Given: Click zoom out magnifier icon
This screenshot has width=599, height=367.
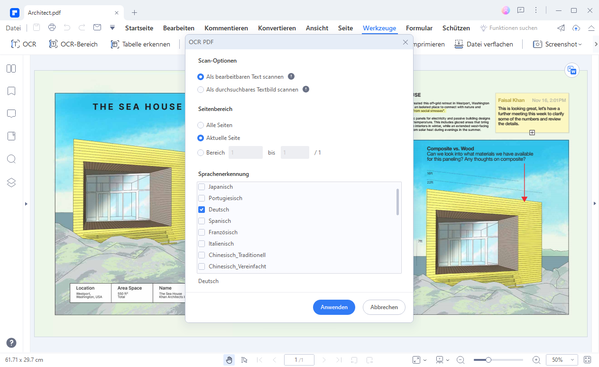Looking at the screenshot, I should click(461, 360).
